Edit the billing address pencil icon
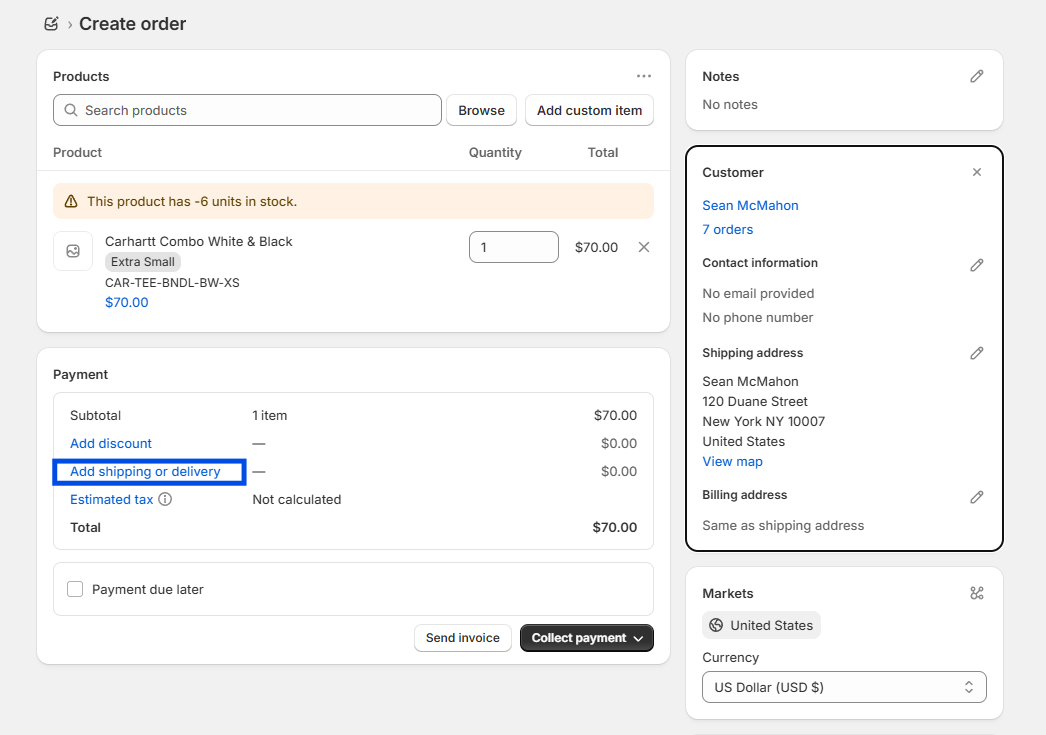This screenshot has width=1046, height=735. point(977,497)
